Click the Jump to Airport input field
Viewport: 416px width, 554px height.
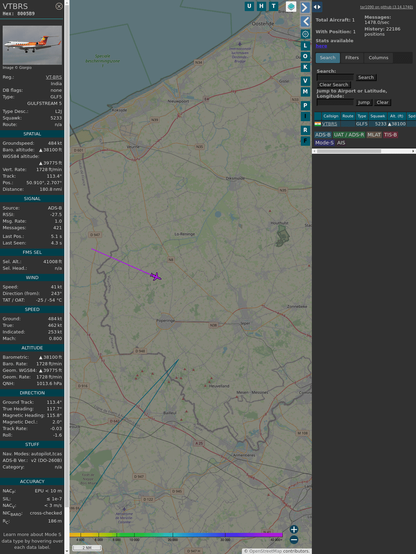click(x=335, y=102)
